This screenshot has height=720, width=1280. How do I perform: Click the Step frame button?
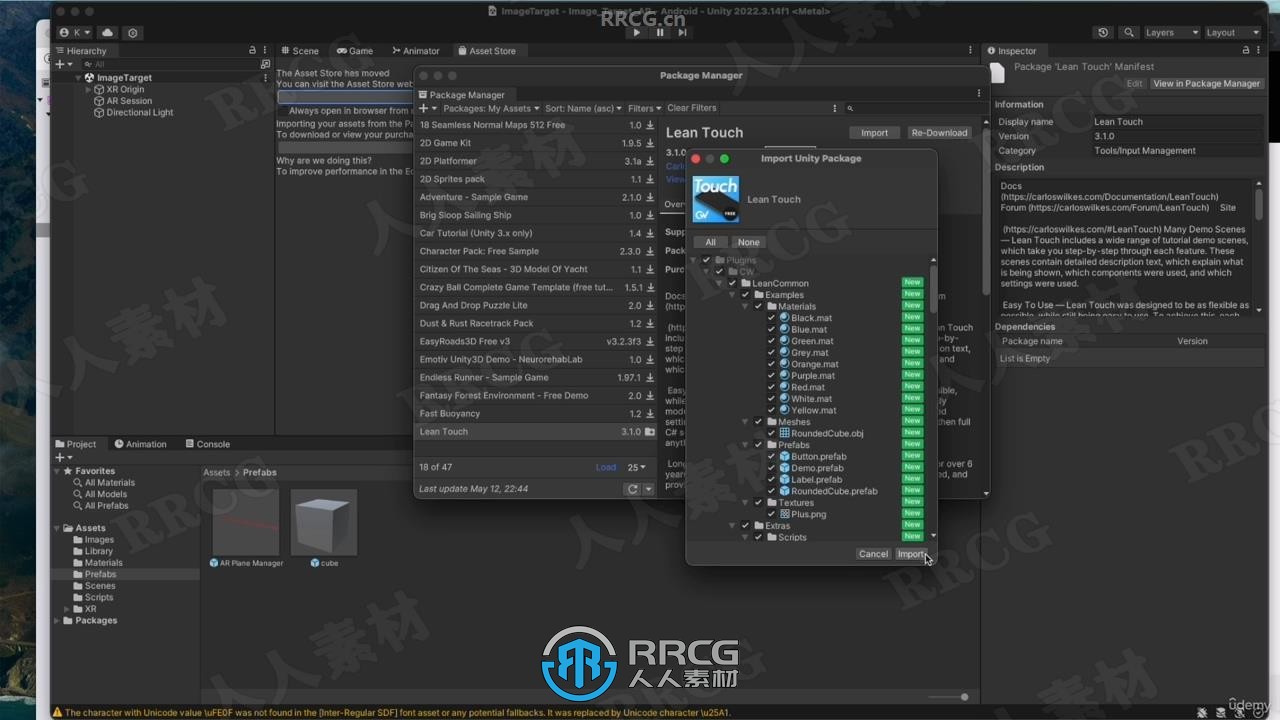(682, 33)
